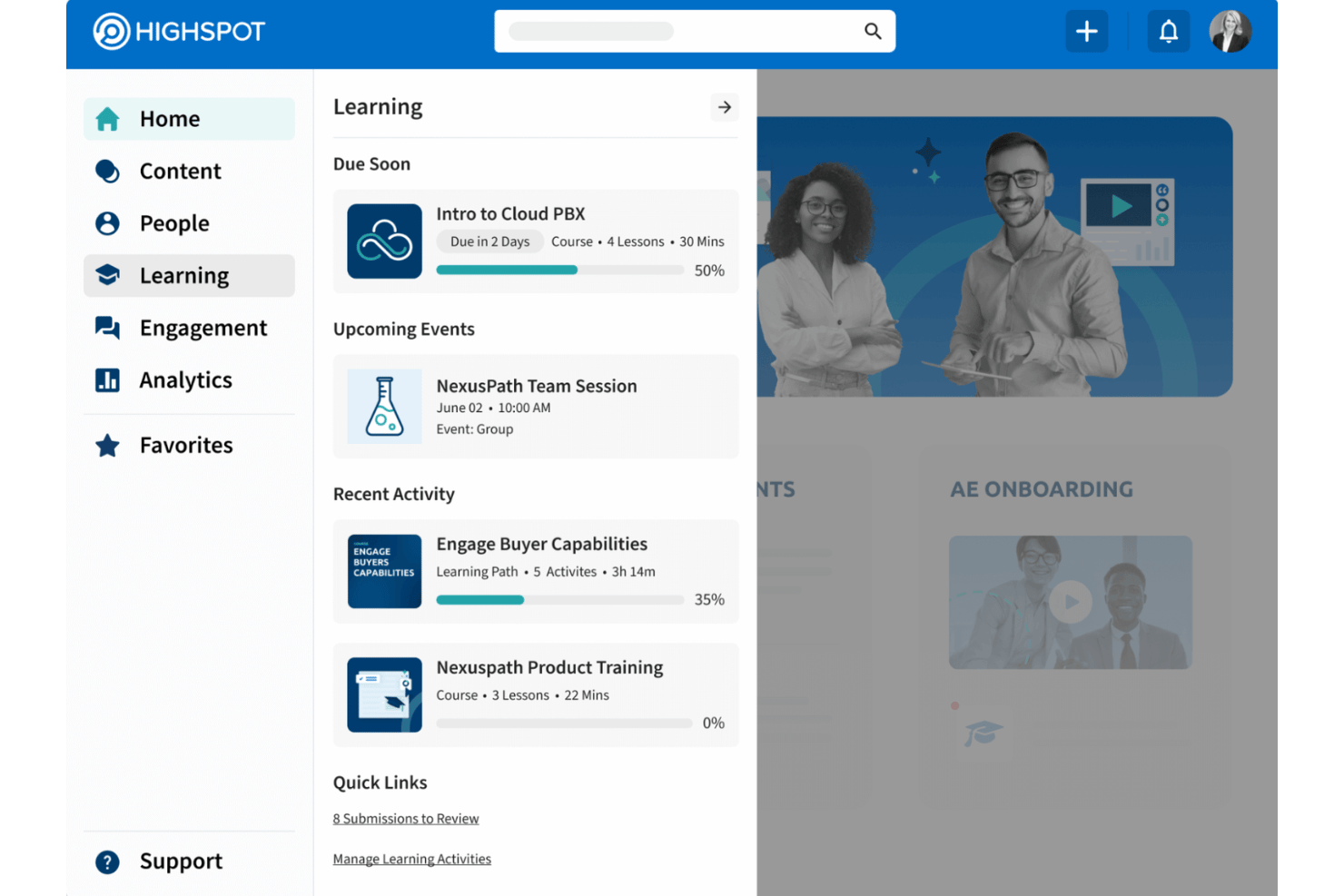Click Due in 2 Days badge
Screen dimensions: 1344x896
coord(489,241)
